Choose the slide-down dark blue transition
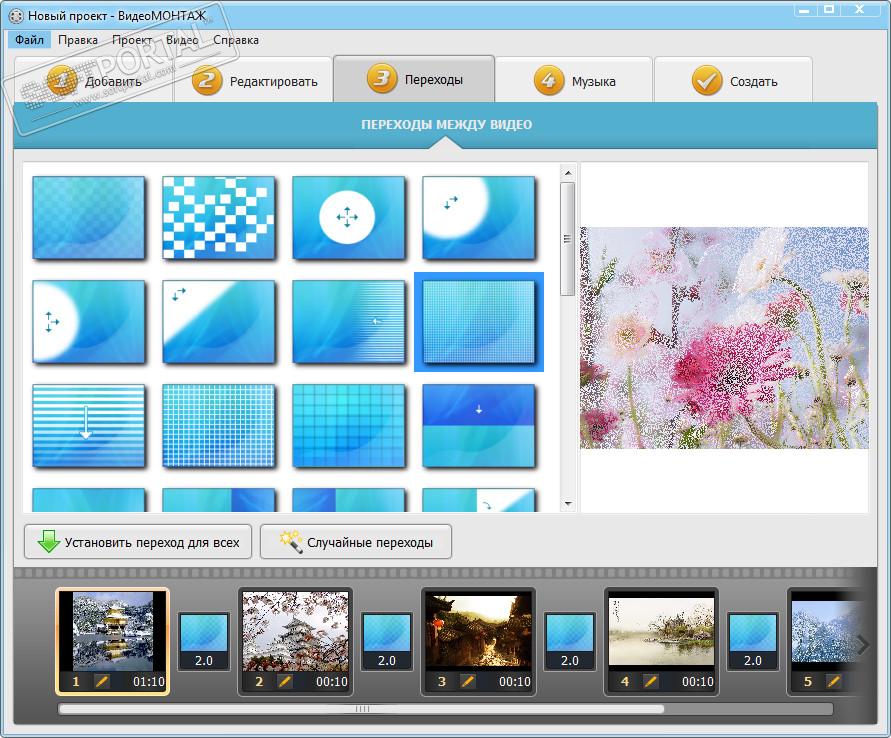The height and width of the screenshot is (738, 891). coord(478,426)
